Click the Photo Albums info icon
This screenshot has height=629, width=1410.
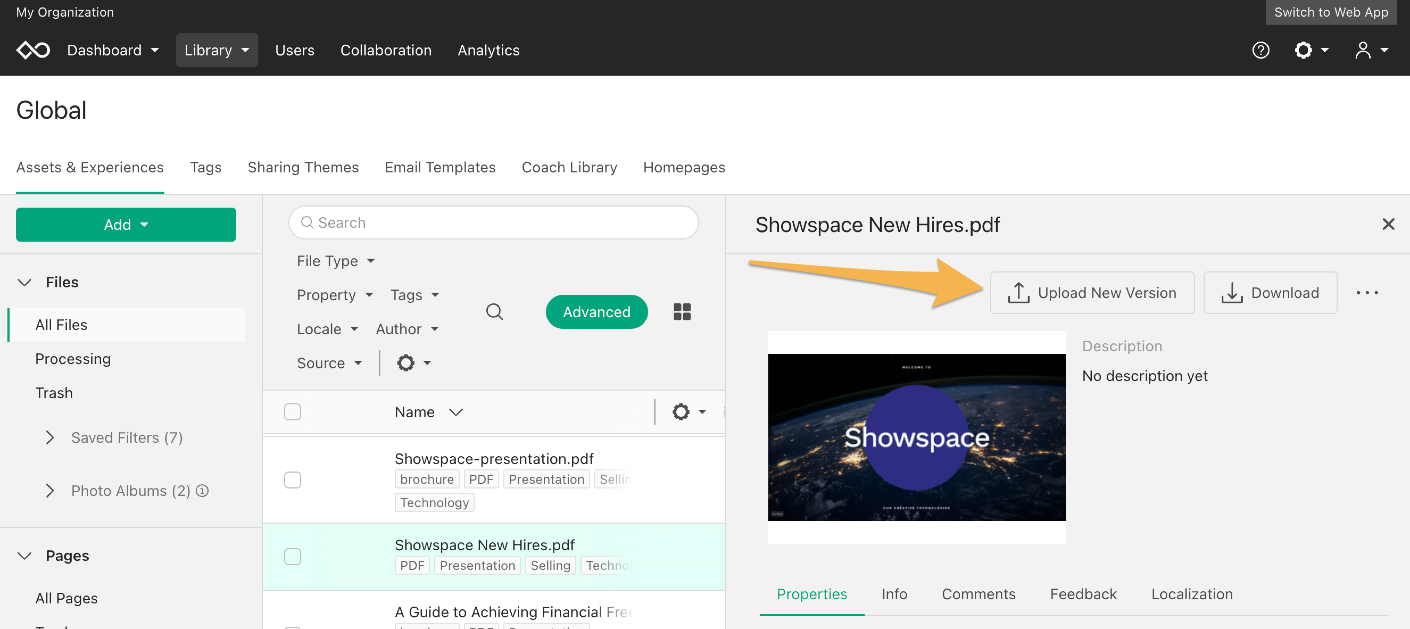(202, 491)
